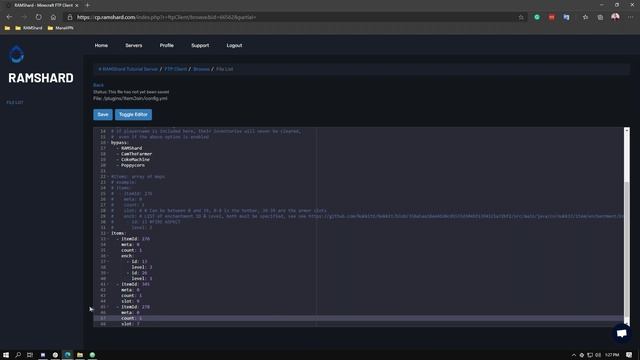Add this page to favorites star in address bar

click(x=521, y=17)
